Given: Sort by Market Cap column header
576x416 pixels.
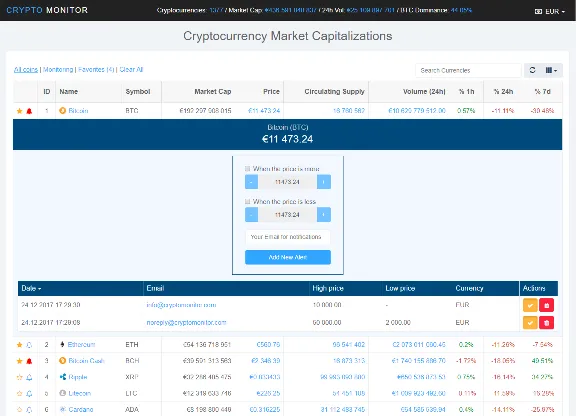Looking at the screenshot, I should [x=213, y=92].
